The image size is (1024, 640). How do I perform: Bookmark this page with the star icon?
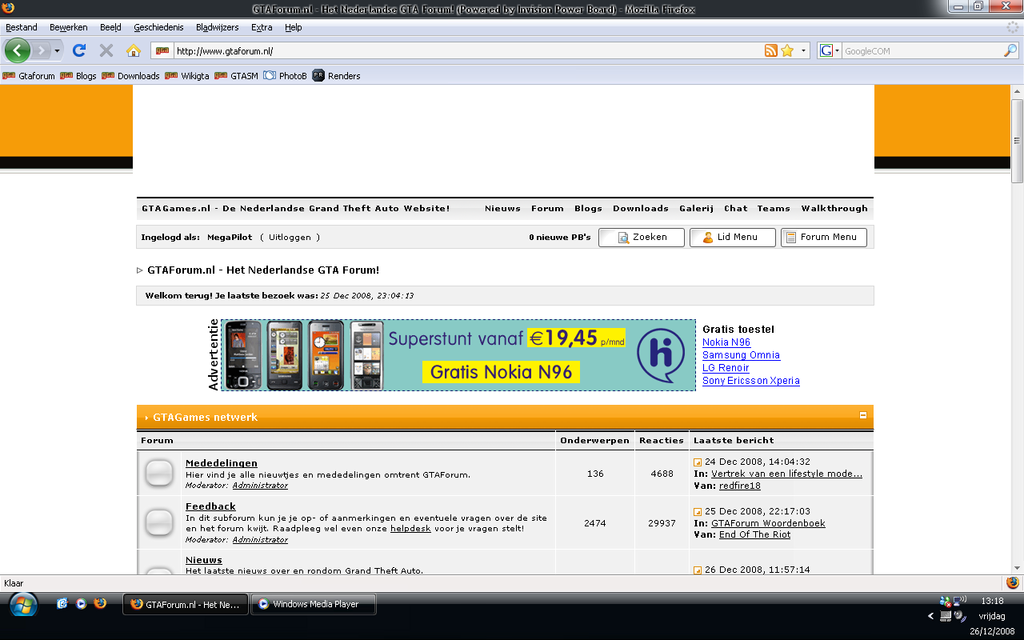(x=787, y=50)
